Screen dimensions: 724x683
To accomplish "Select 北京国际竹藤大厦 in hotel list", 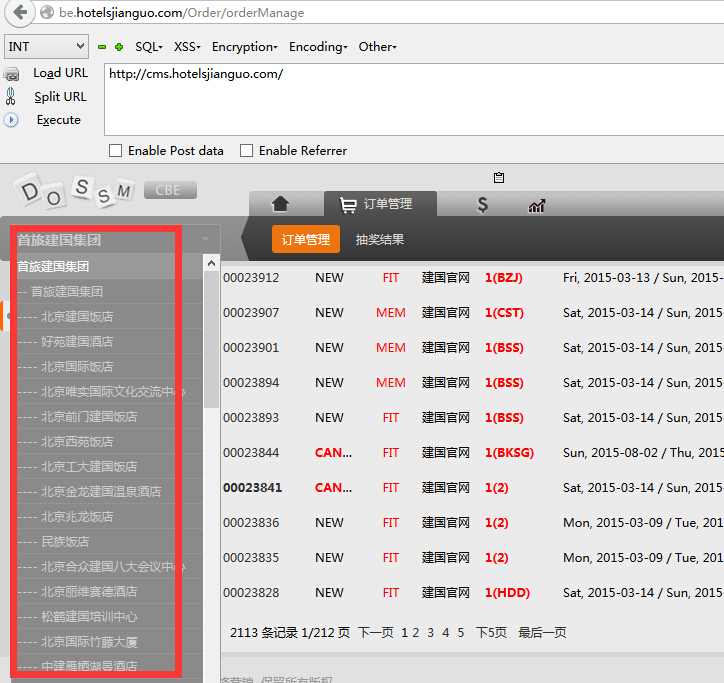I will click(89, 642).
